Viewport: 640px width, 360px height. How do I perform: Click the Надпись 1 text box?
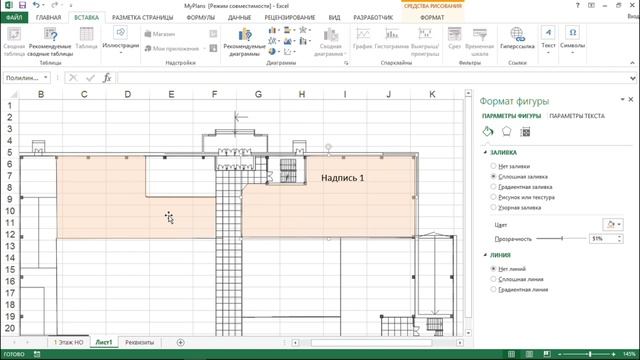tap(342, 178)
